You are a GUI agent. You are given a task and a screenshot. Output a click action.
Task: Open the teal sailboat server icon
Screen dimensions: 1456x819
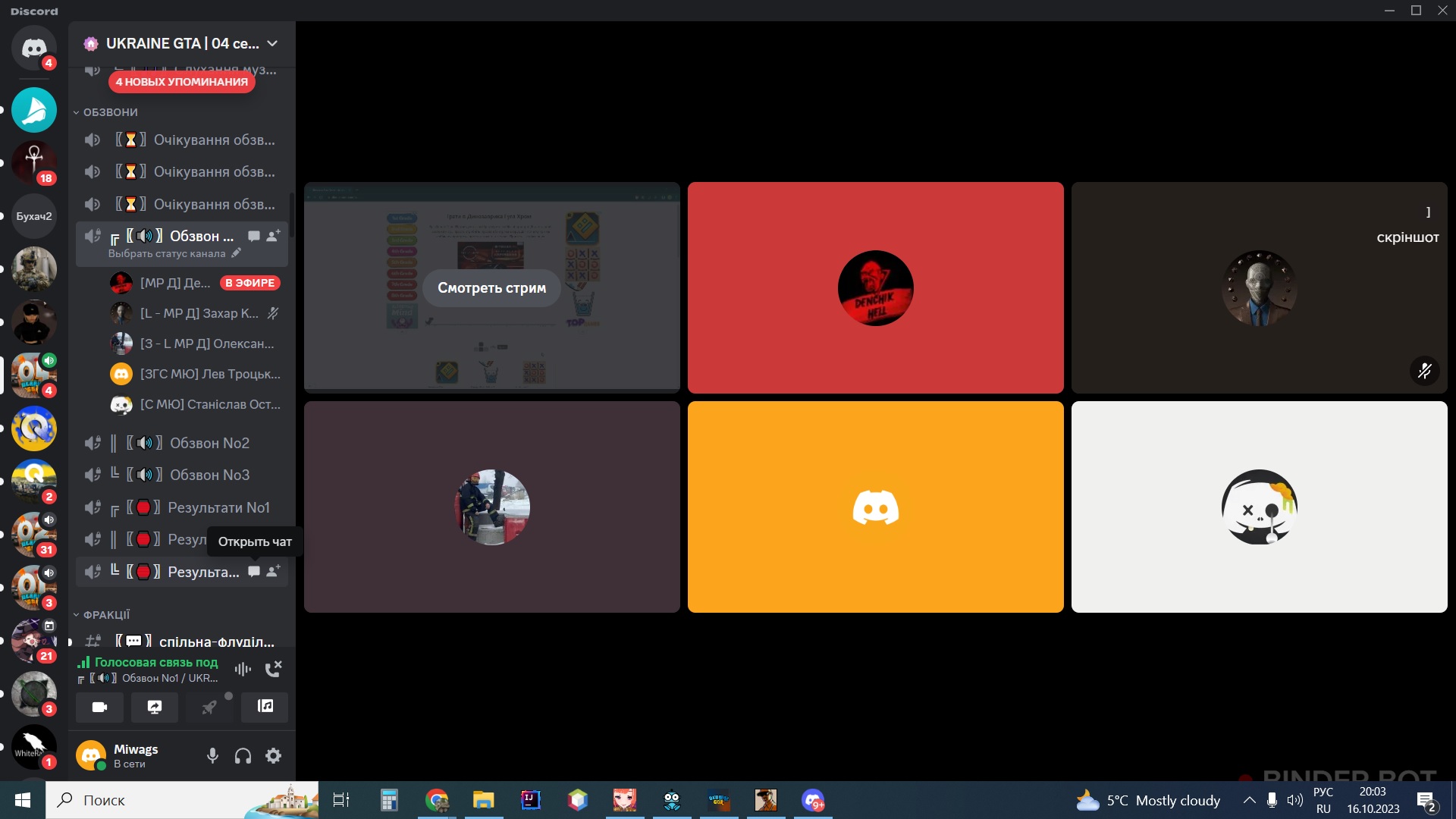coord(34,110)
